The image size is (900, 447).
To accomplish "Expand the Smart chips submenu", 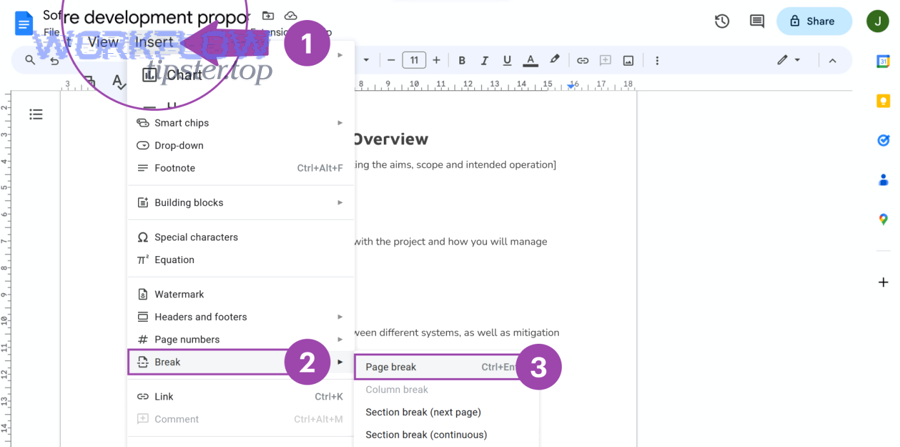I will (240, 123).
